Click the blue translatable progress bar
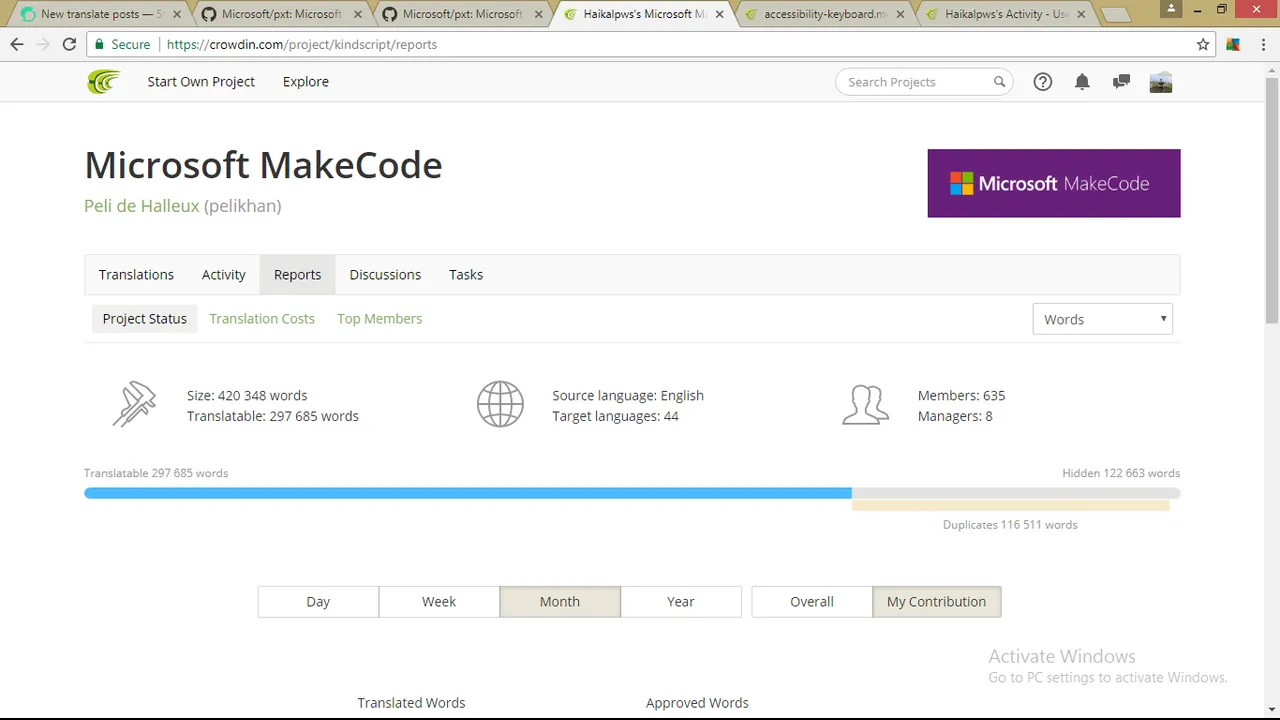 tap(468, 493)
